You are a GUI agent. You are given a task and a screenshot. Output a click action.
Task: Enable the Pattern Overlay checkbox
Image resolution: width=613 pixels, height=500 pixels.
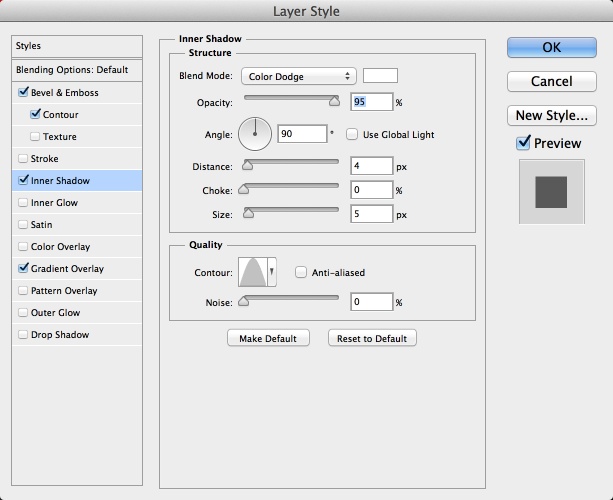[23, 290]
